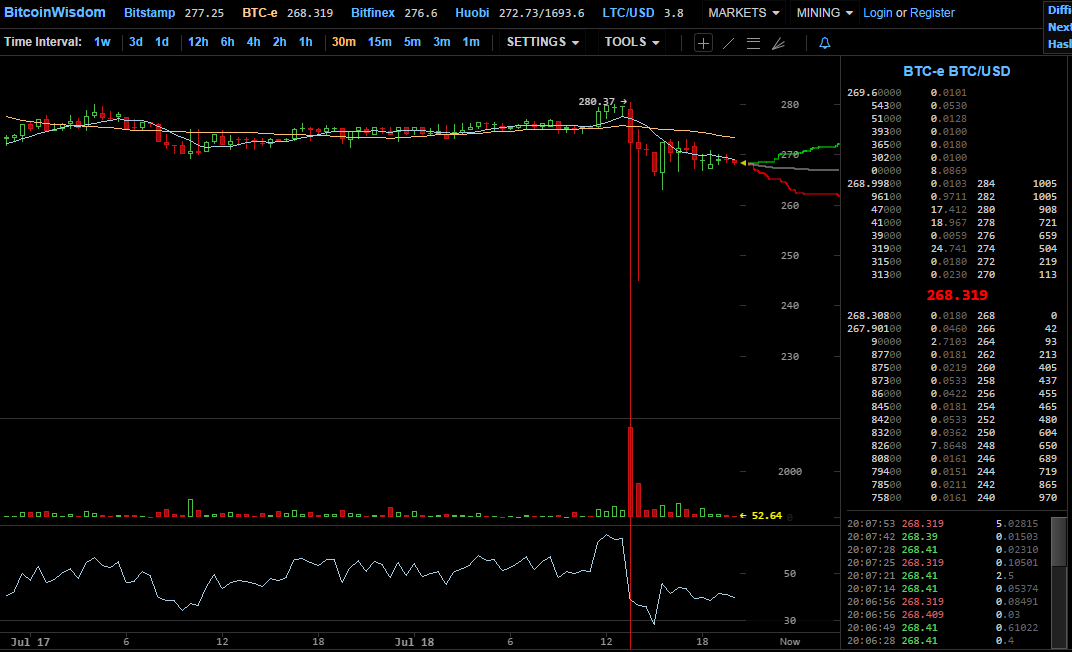Viewport: 1072px width, 652px height.
Task: Click the Login link
Action: [877, 13]
